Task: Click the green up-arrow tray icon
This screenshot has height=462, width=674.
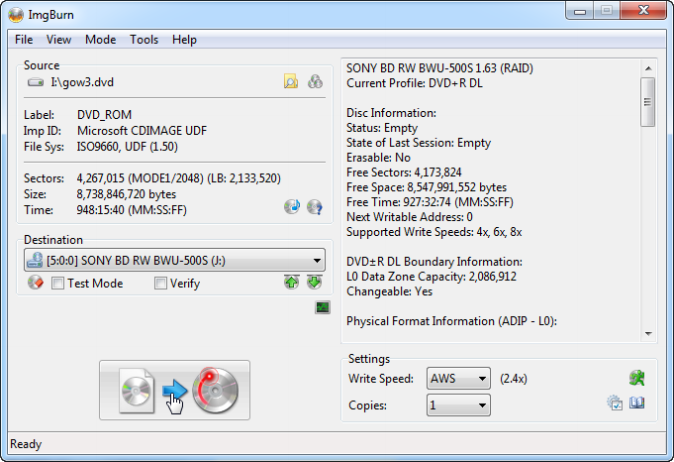Action: point(291,283)
